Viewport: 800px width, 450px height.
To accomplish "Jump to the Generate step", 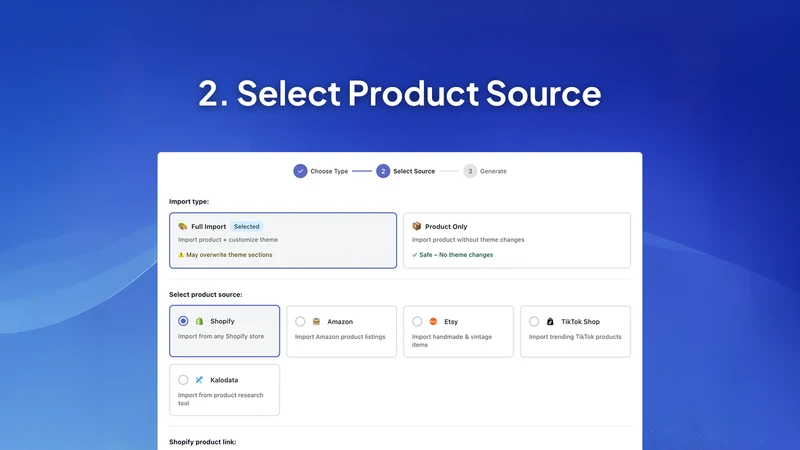I will coord(493,171).
